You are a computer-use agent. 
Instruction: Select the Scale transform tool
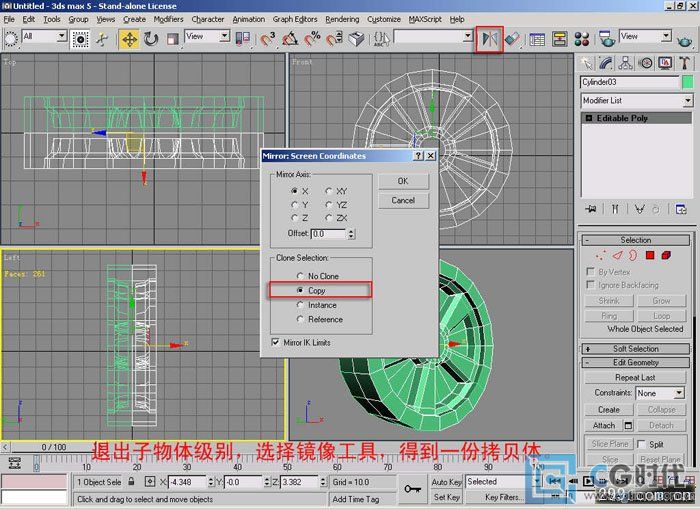click(172, 39)
